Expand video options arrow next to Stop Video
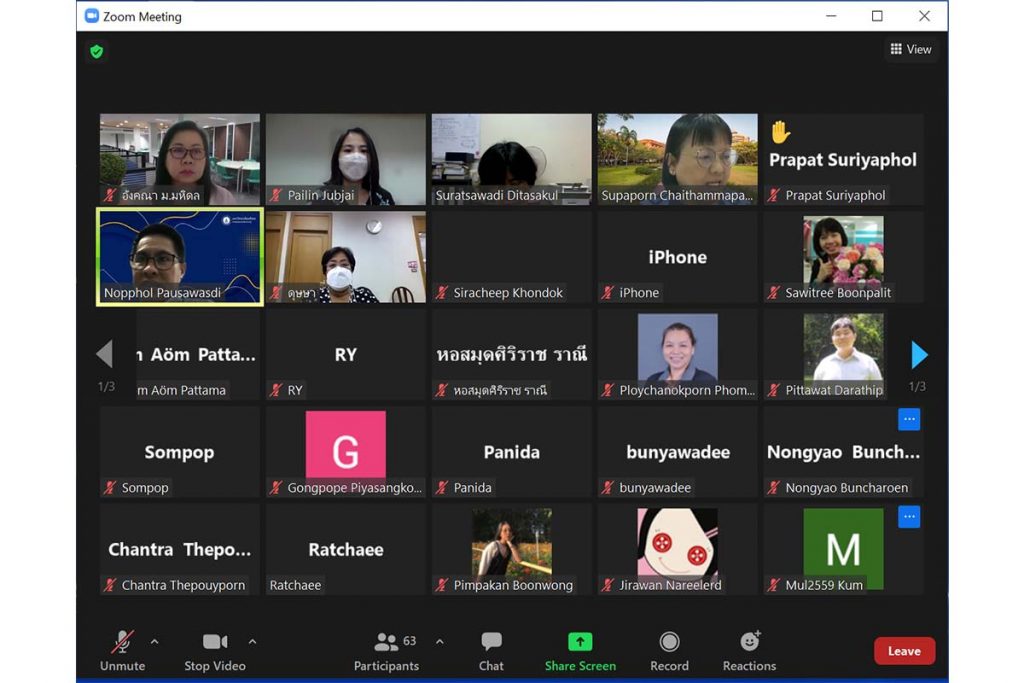This screenshot has height=683, width=1024. pyautogui.click(x=252, y=642)
